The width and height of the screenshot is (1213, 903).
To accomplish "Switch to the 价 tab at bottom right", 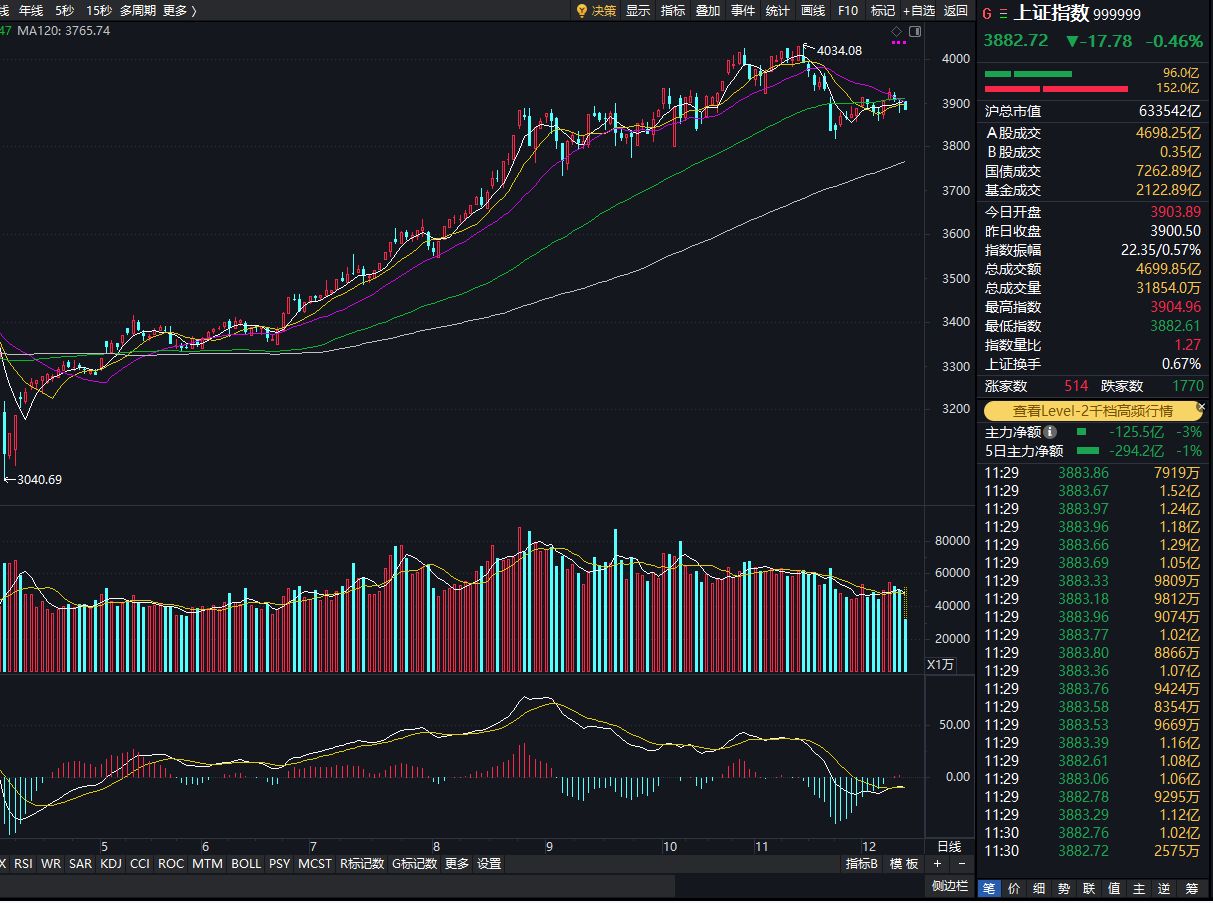I will (1013, 888).
